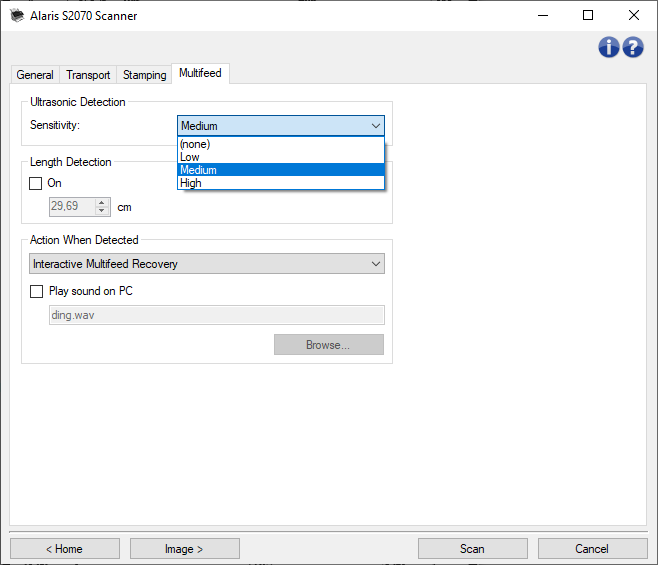Select the Multifeed tab
The height and width of the screenshot is (565, 658).
click(x=200, y=73)
